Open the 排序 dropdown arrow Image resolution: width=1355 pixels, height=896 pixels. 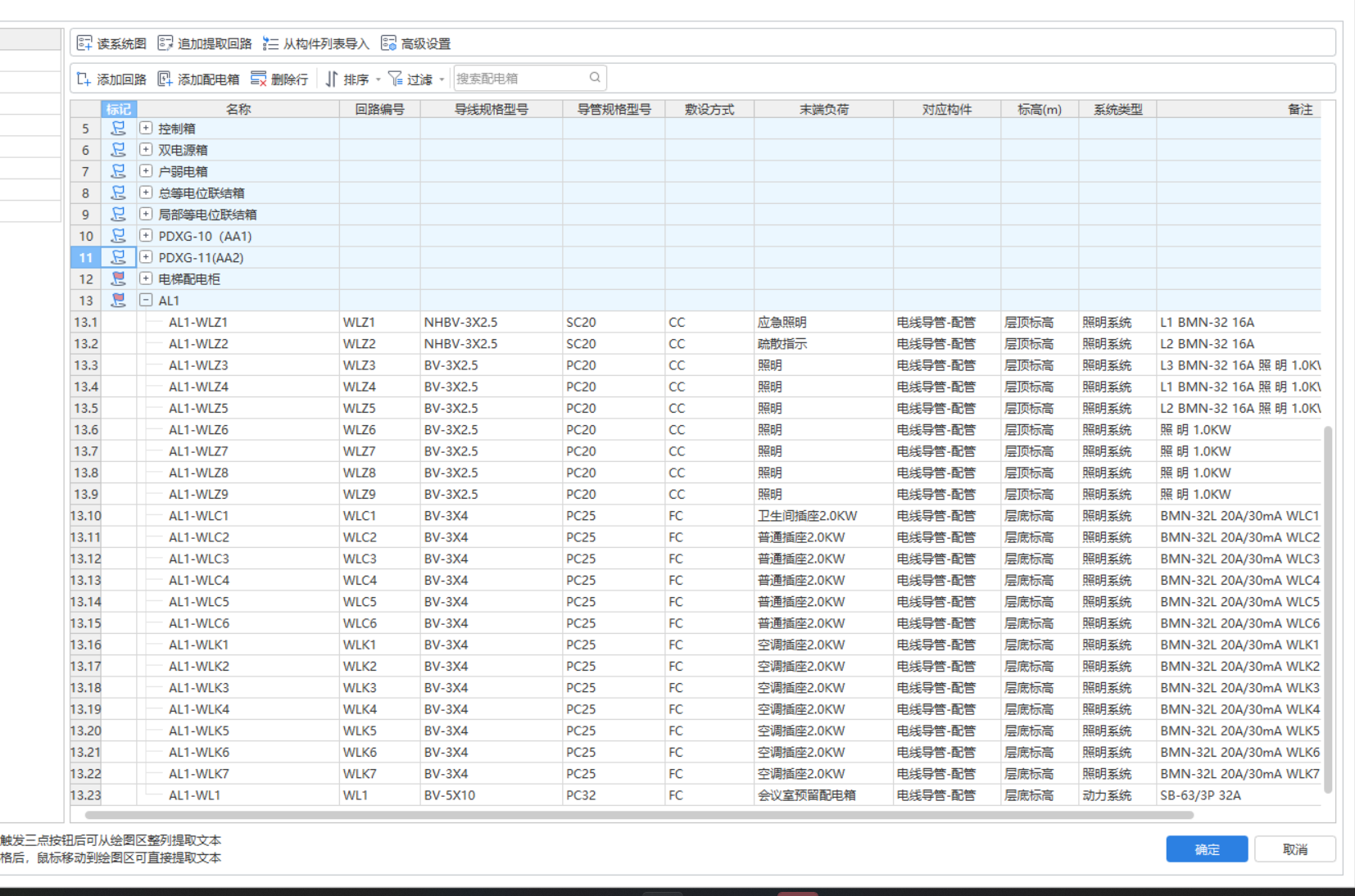click(378, 79)
